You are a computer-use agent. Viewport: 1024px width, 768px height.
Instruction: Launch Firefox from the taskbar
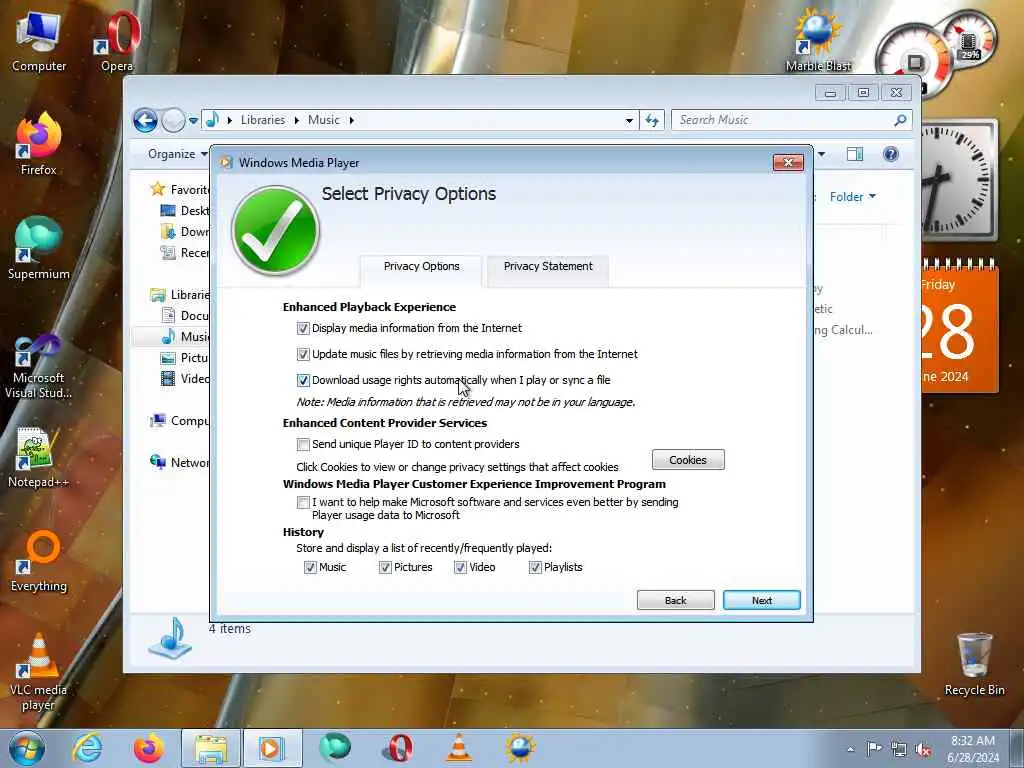pos(149,748)
